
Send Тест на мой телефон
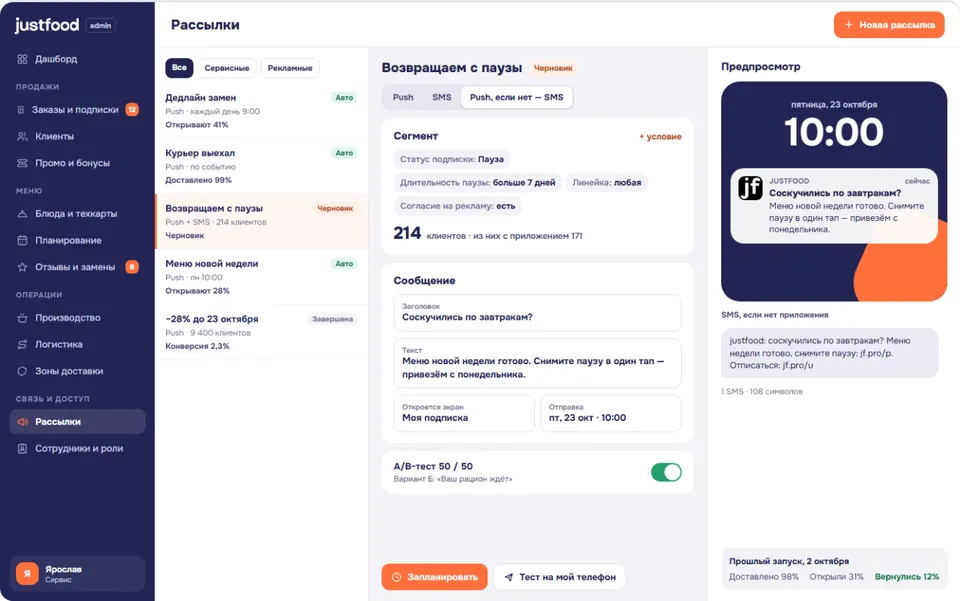[560, 577]
